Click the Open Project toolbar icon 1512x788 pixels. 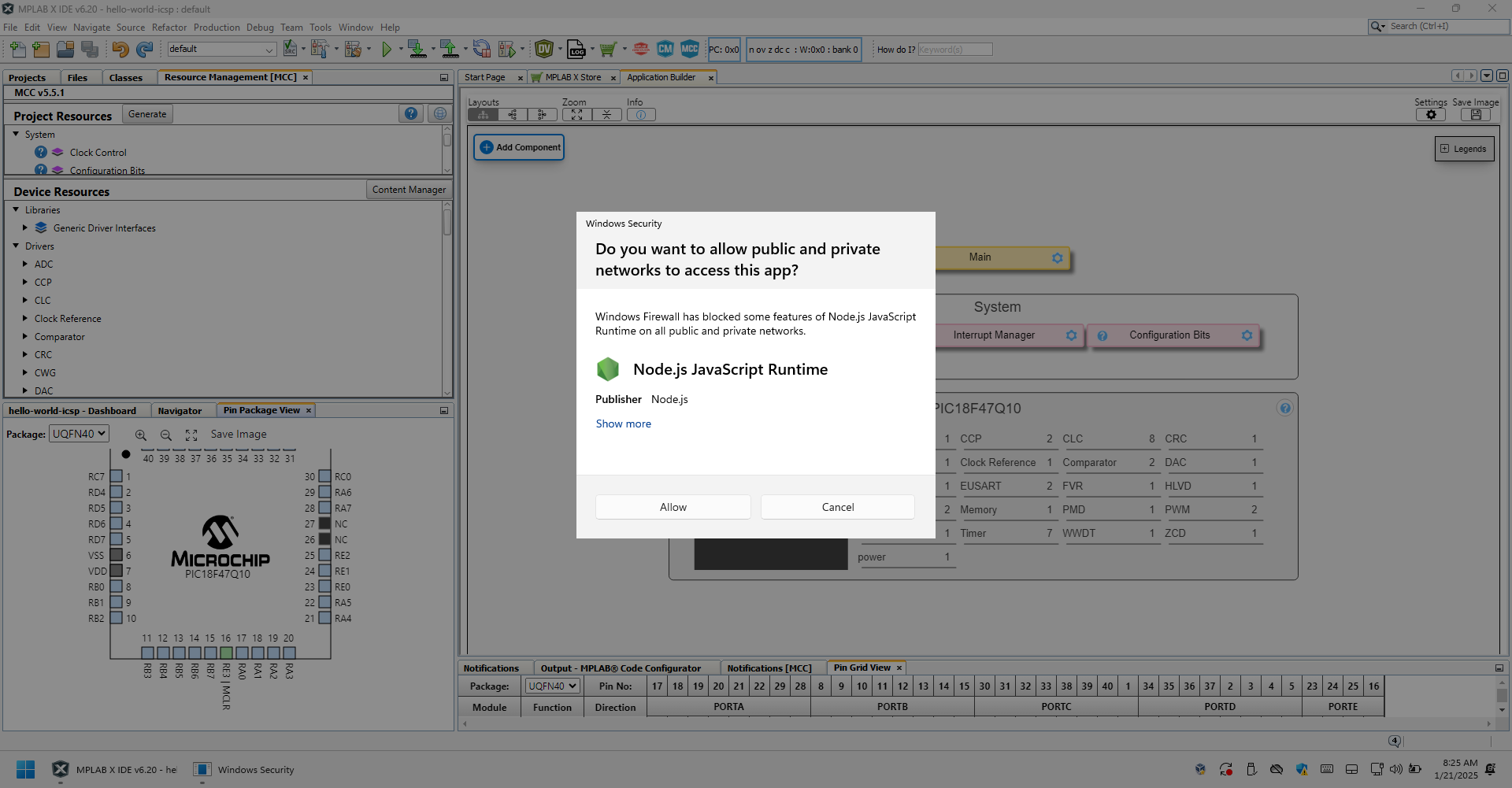(x=65, y=50)
